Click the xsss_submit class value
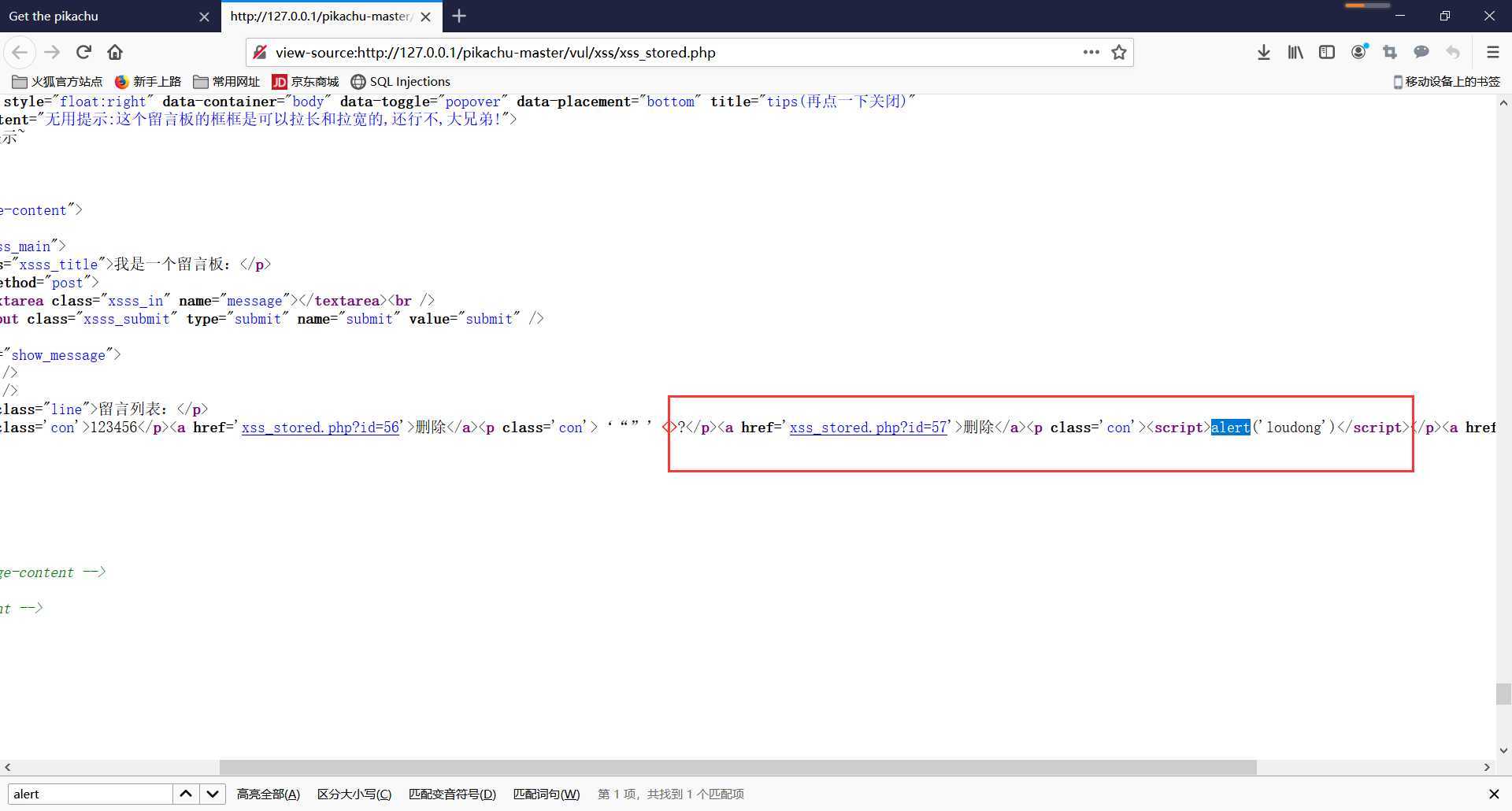 (127, 319)
